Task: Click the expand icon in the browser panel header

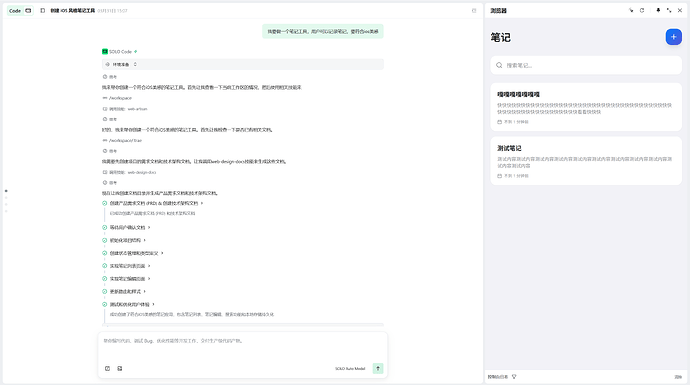Action: coord(669,10)
